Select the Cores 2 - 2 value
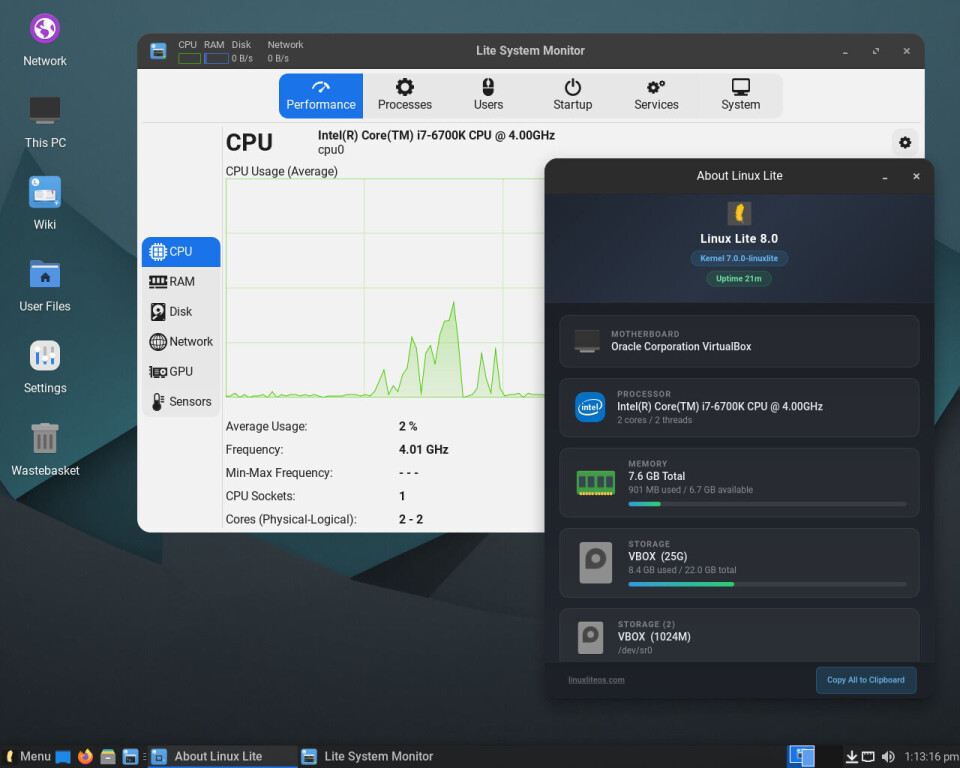The height and width of the screenshot is (768, 960). (411, 519)
